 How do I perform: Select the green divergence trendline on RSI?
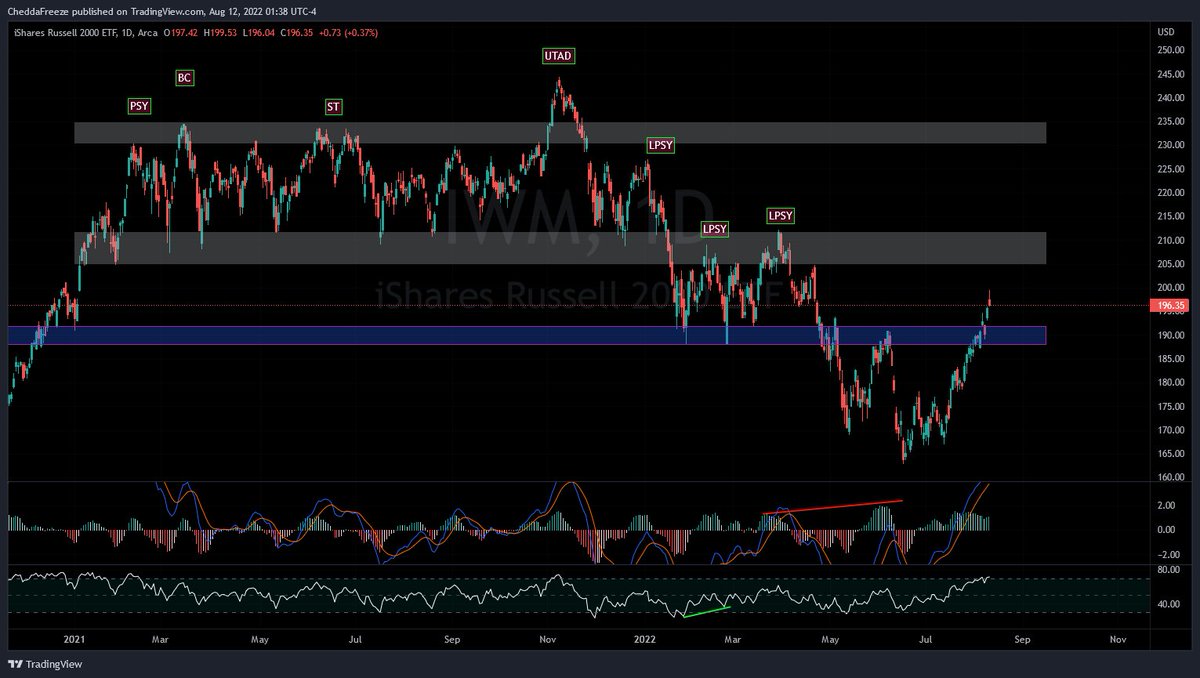(707, 611)
